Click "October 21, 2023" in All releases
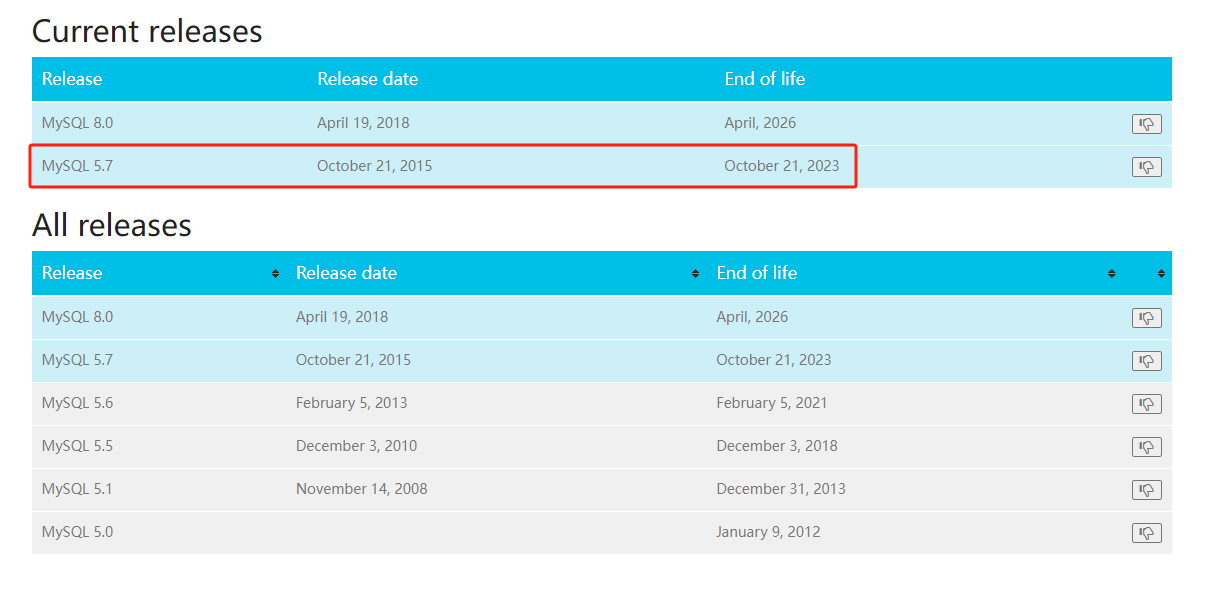Image resolution: width=1207 pixels, height=589 pixels. point(774,360)
